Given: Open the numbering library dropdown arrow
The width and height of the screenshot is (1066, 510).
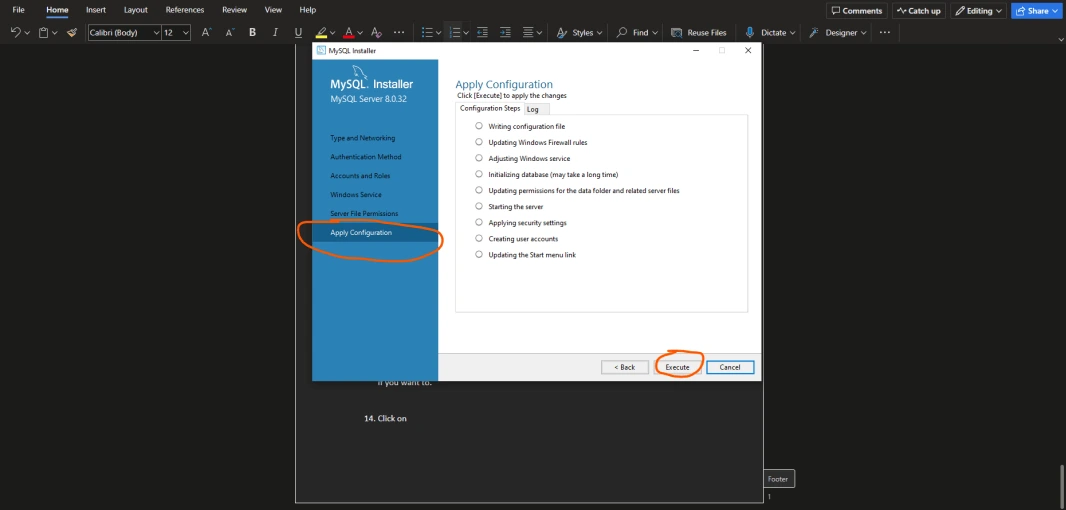Looking at the screenshot, I should point(466,33).
